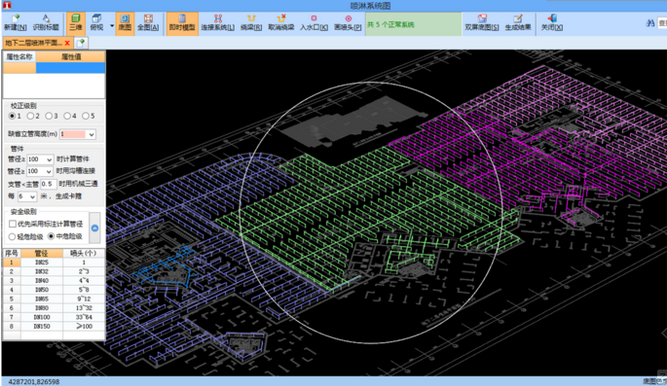
Task: Open the 管径≥ dropdown for 时计算管件
Action: coord(49,160)
